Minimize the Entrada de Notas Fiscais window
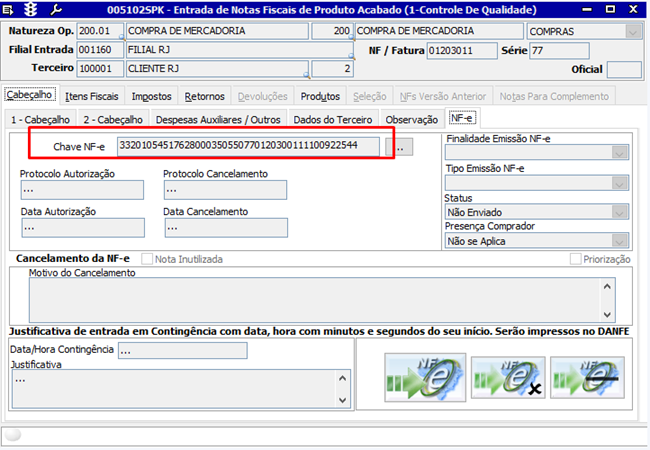 click(587, 9)
